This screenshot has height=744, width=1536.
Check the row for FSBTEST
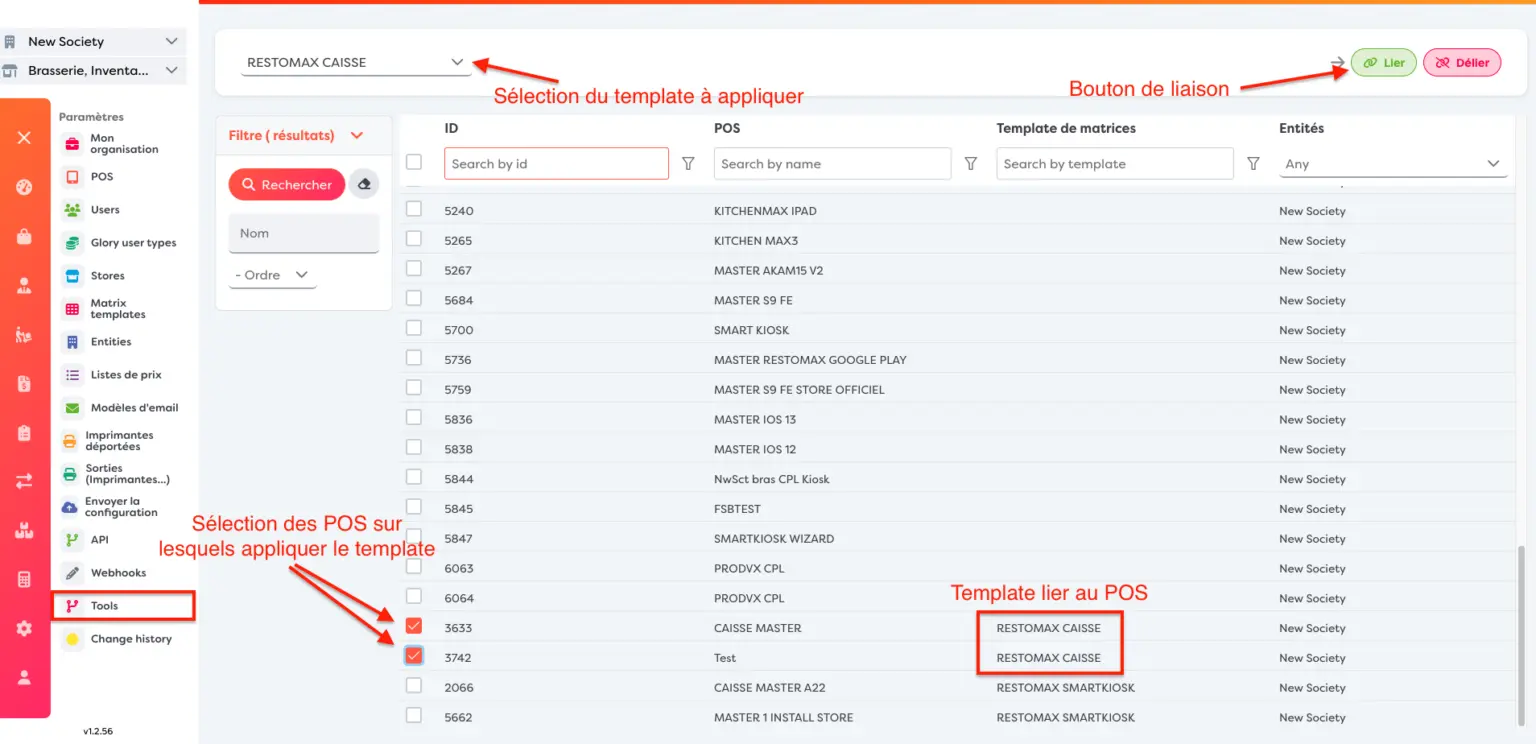pyautogui.click(x=414, y=507)
